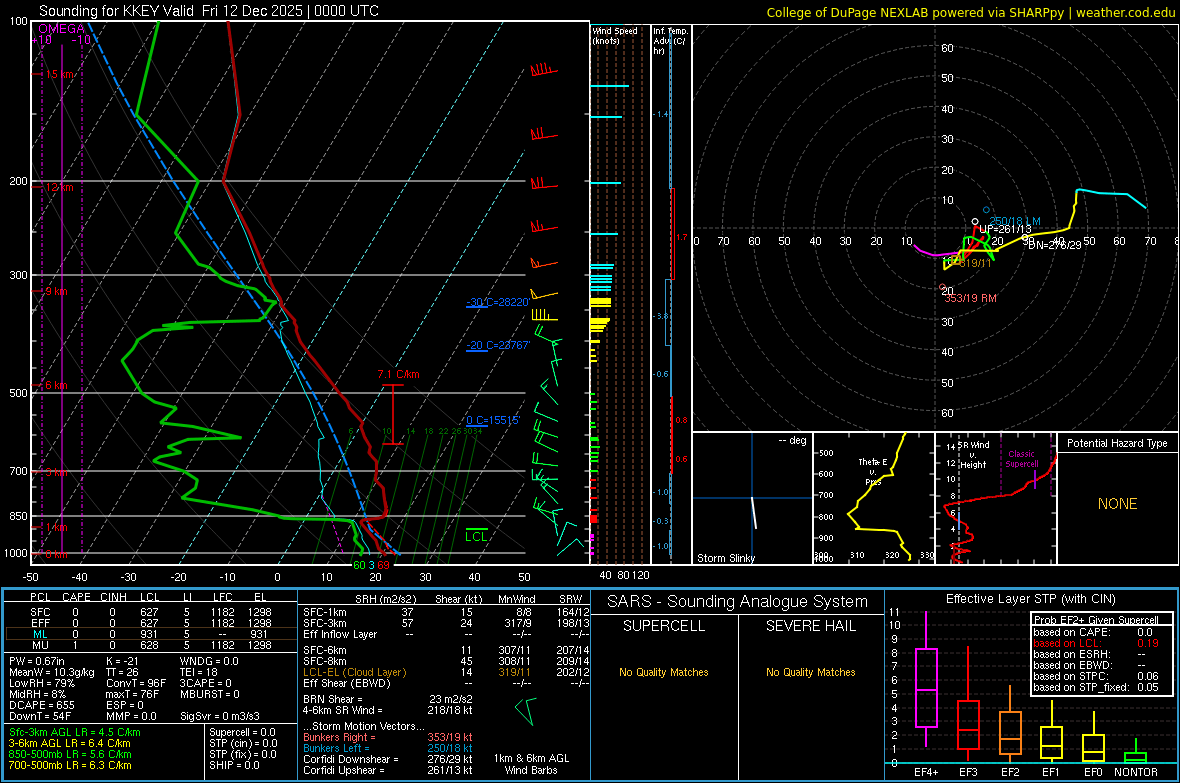Click the yellow NONE hazard type
Viewport: 1180px width, 783px height.
(x=1117, y=504)
